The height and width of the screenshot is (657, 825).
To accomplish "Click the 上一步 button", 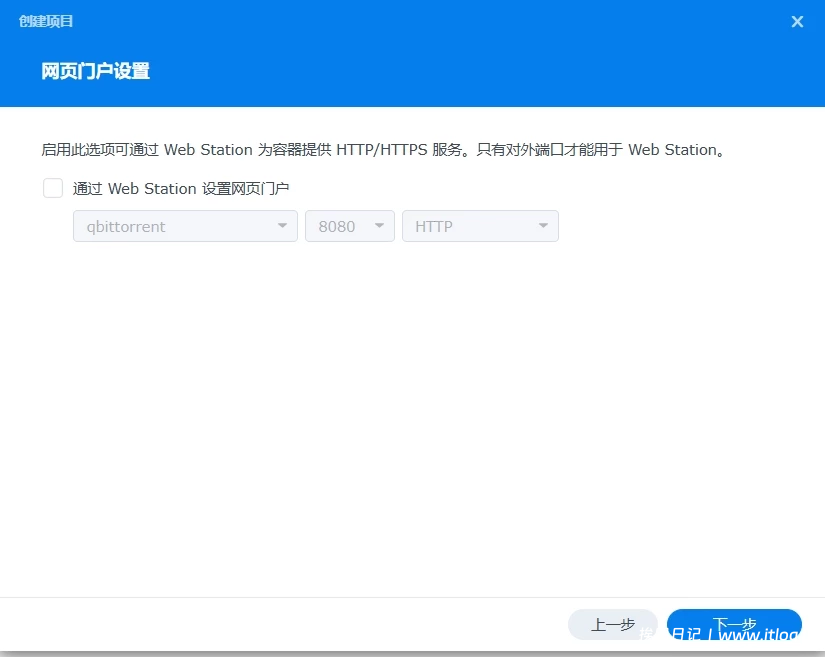I will (612, 624).
